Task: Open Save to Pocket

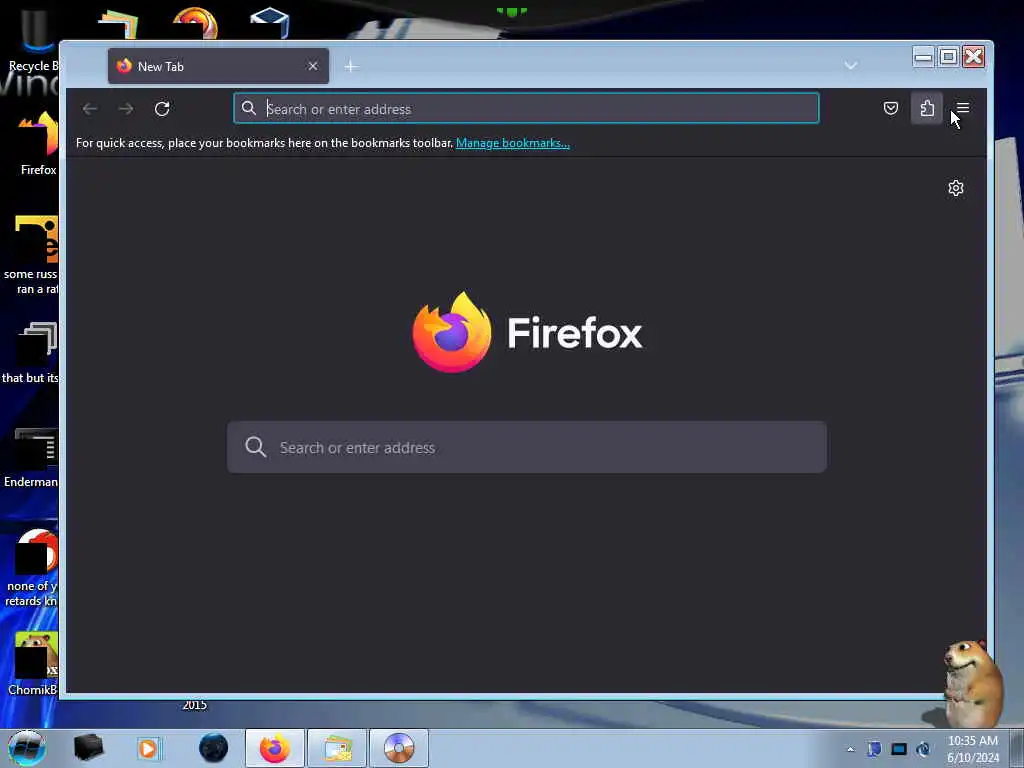Action: tap(891, 108)
